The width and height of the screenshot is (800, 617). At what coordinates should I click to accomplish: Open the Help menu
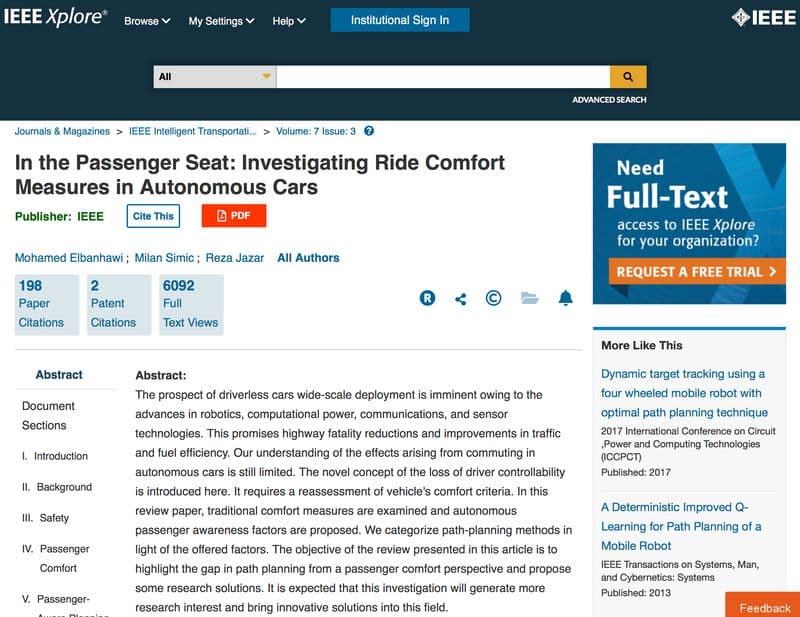click(289, 21)
